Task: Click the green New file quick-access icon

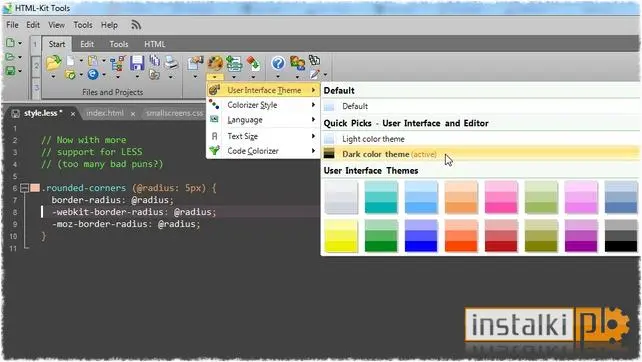Action: 10,43
